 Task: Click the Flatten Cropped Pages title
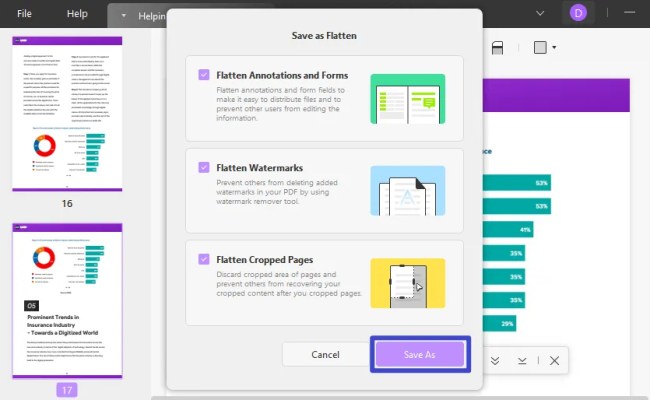[264, 260]
